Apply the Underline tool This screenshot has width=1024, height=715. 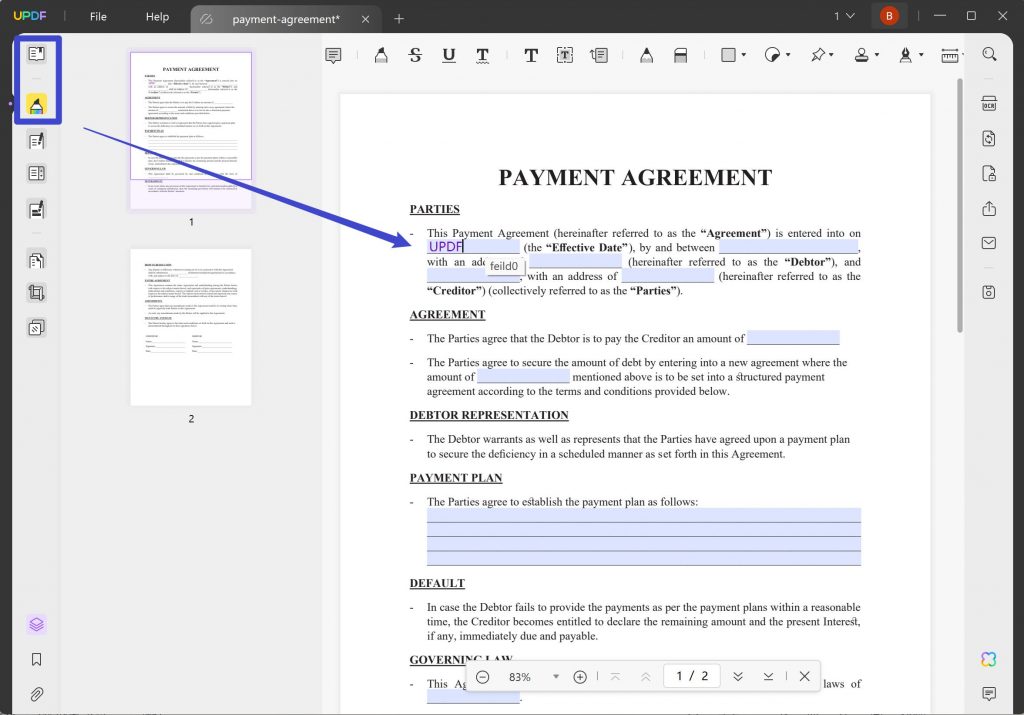click(x=449, y=55)
